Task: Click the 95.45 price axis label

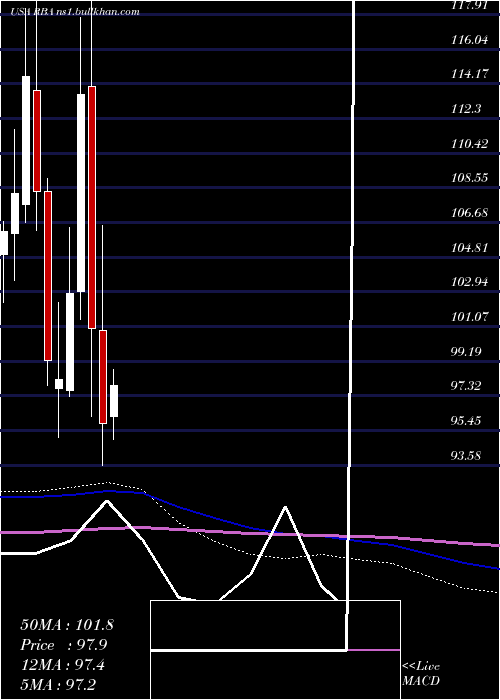Action: pos(466,421)
